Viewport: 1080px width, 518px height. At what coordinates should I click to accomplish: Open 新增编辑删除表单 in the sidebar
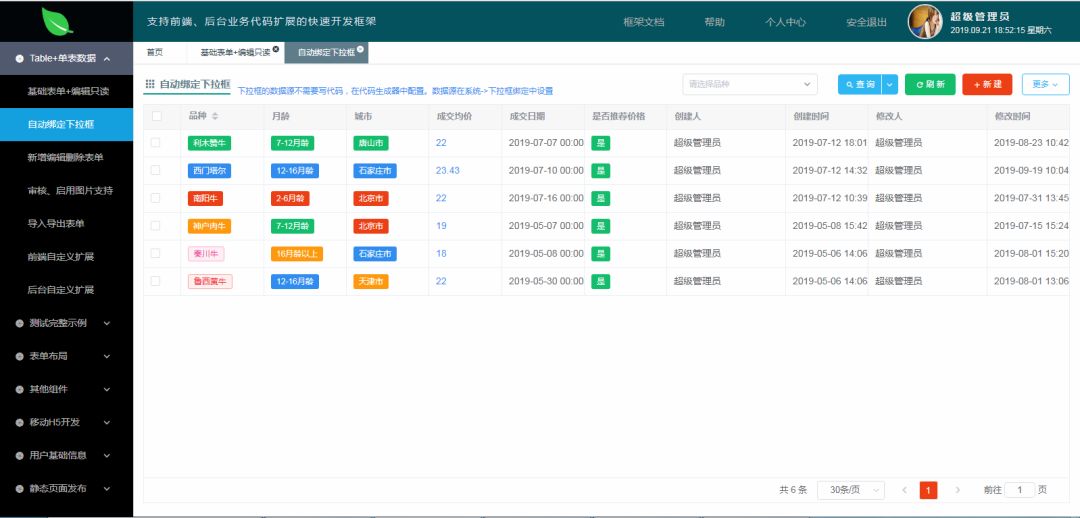[67, 158]
